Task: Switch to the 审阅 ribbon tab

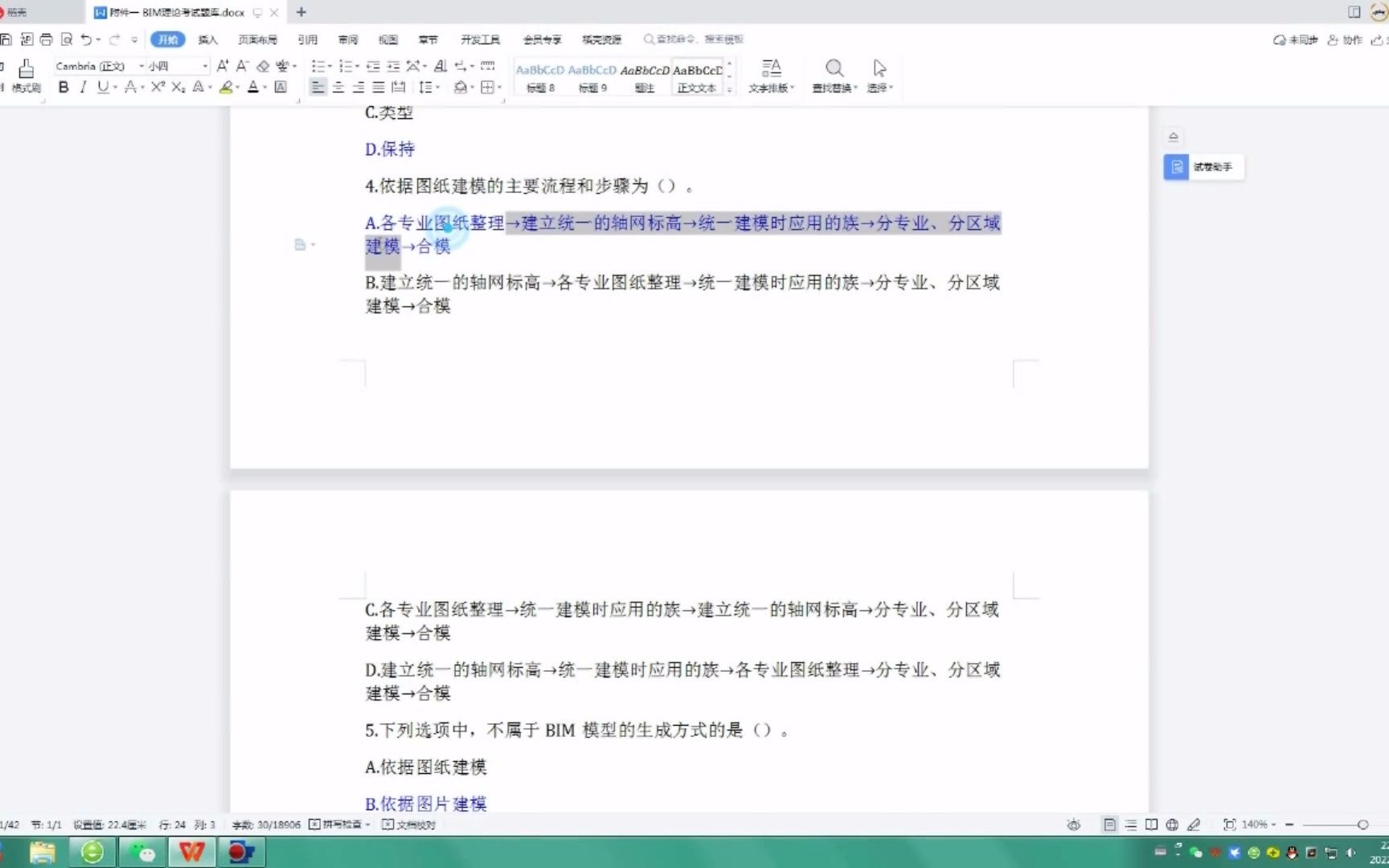Action: coord(348,39)
